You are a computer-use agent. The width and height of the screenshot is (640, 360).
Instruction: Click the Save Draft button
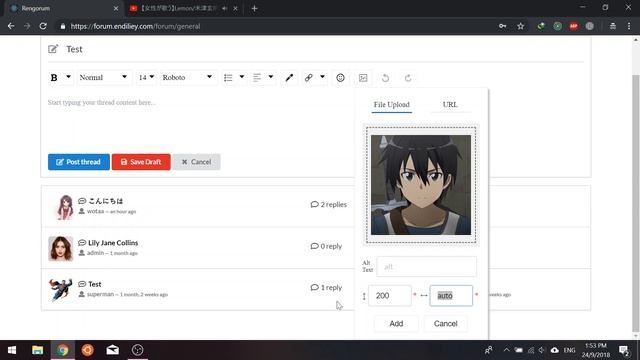(x=141, y=162)
